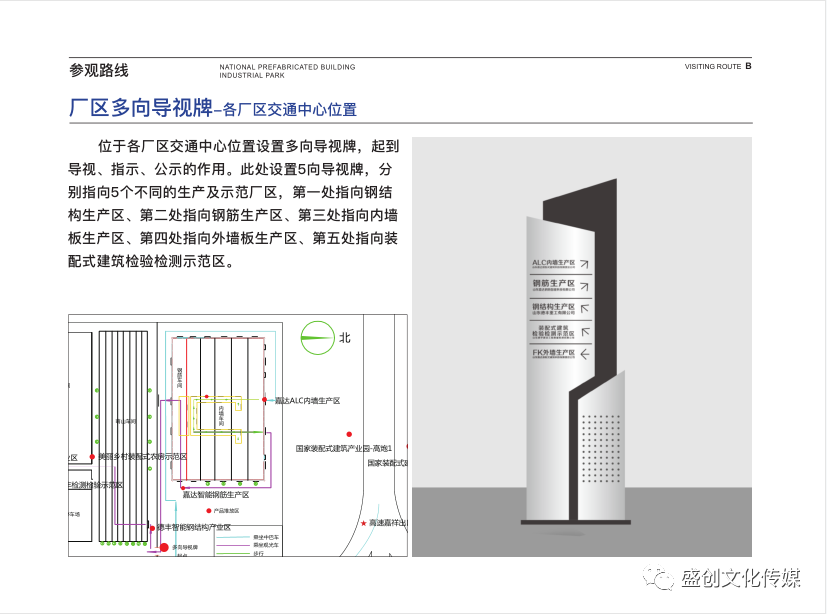This screenshot has height=614, width=827.
Task: Click the map label 多向导视牌
Action: [x=185, y=548]
